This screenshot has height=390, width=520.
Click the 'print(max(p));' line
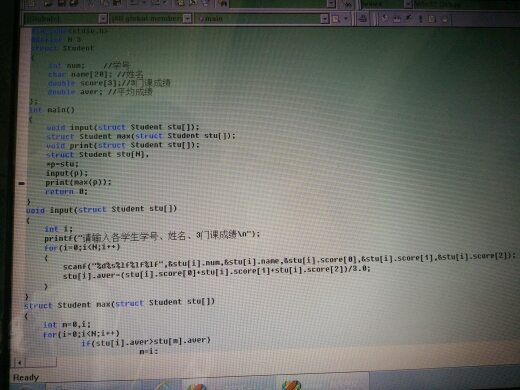pyautogui.click(x=78, y=182)
